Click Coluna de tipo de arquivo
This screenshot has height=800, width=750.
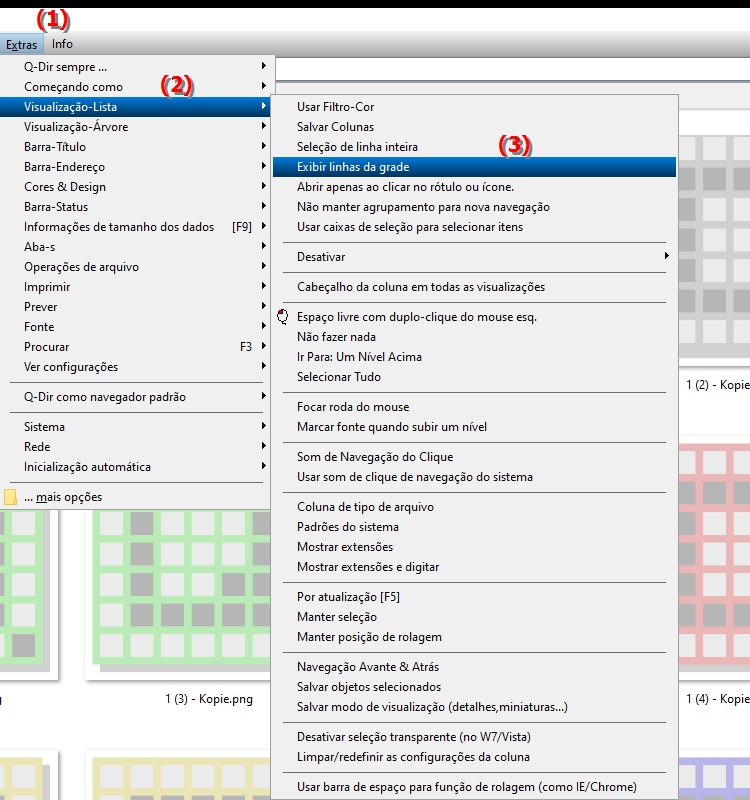click(x=474, y=507)
